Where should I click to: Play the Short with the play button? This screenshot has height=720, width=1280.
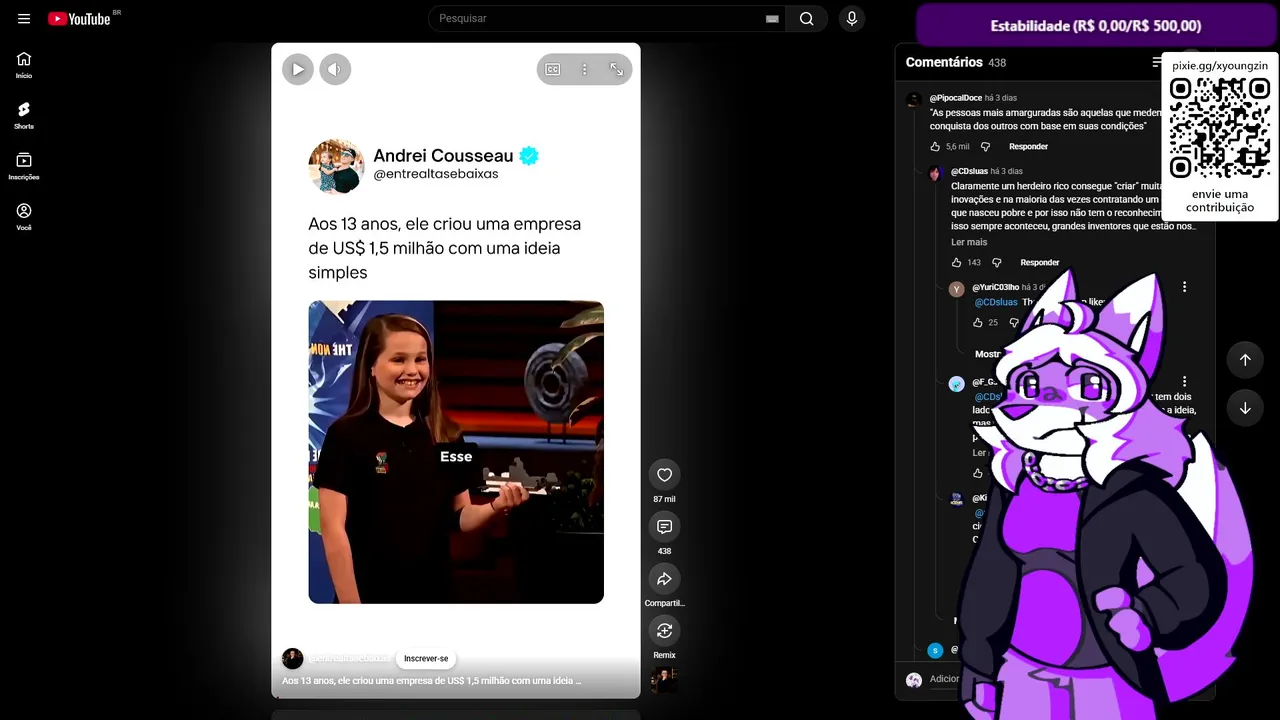297,69
